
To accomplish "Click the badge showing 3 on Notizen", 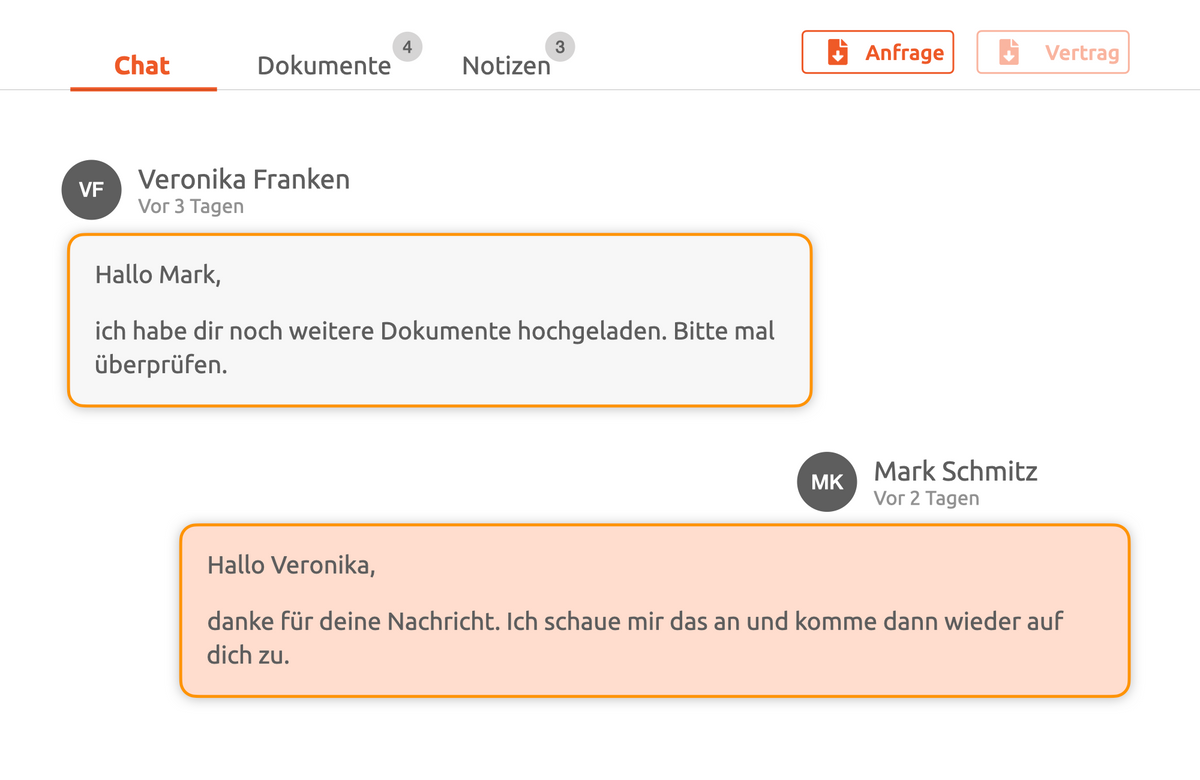I will point(560,46).
